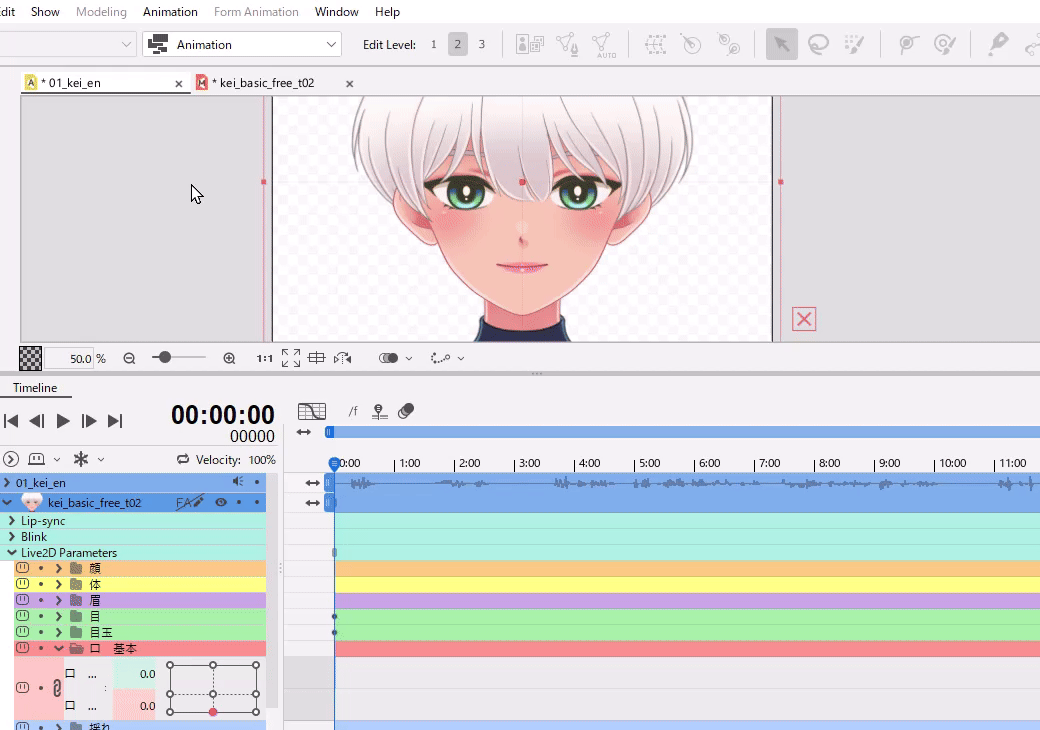Click the automatic mesh generator AUTO icon
The height and width of the screenshot is (730, 1040).
603,45
